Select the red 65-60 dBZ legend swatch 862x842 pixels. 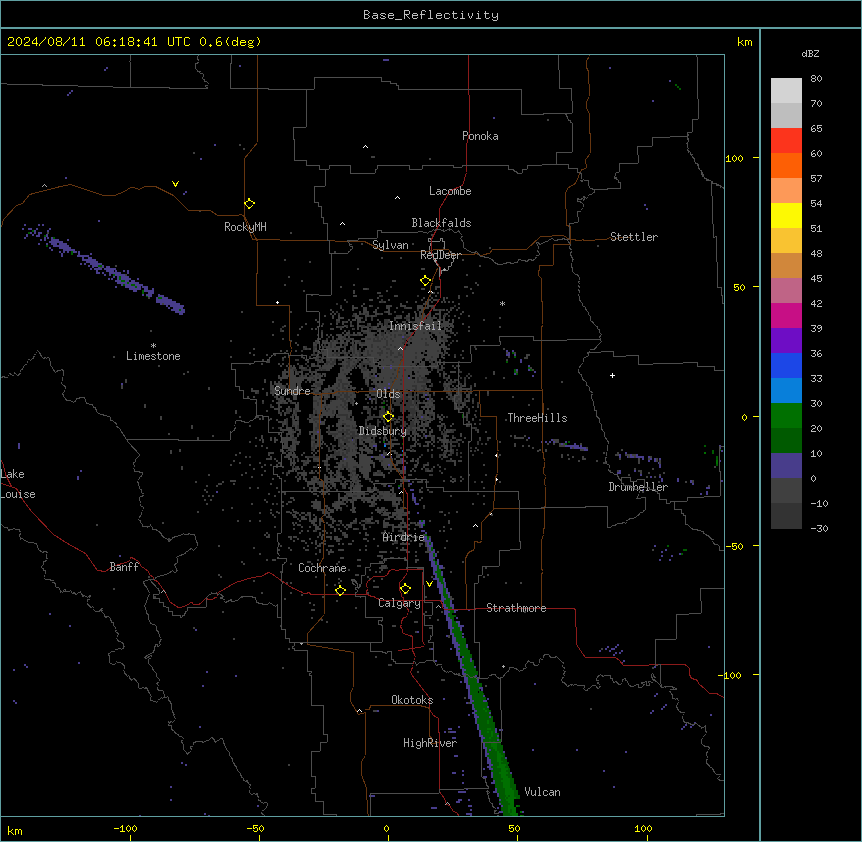pyautogui.click(x=786, y=140)
